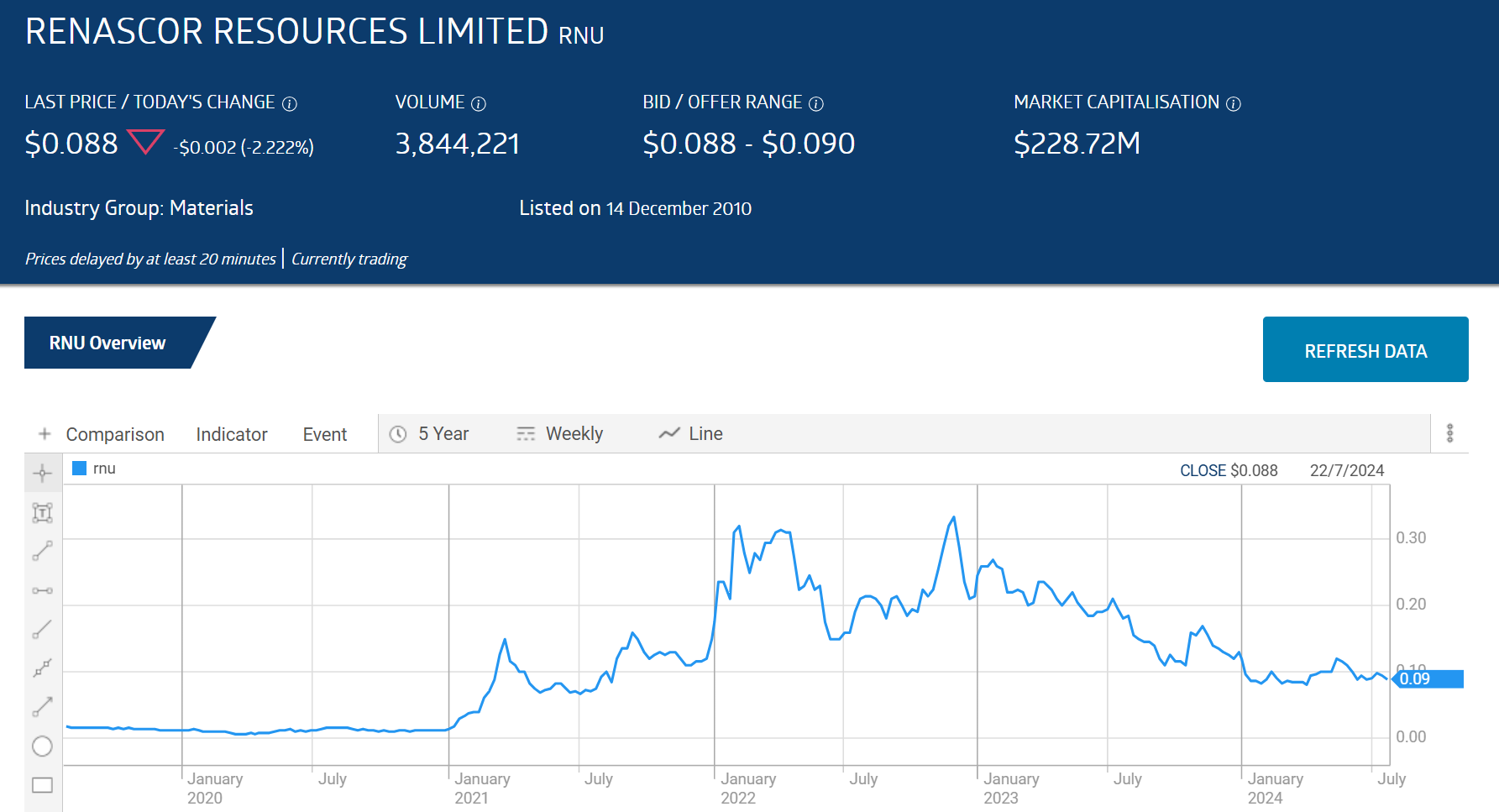
Task: Select the rectangle shape tool
Action: [x=42, y=785]
